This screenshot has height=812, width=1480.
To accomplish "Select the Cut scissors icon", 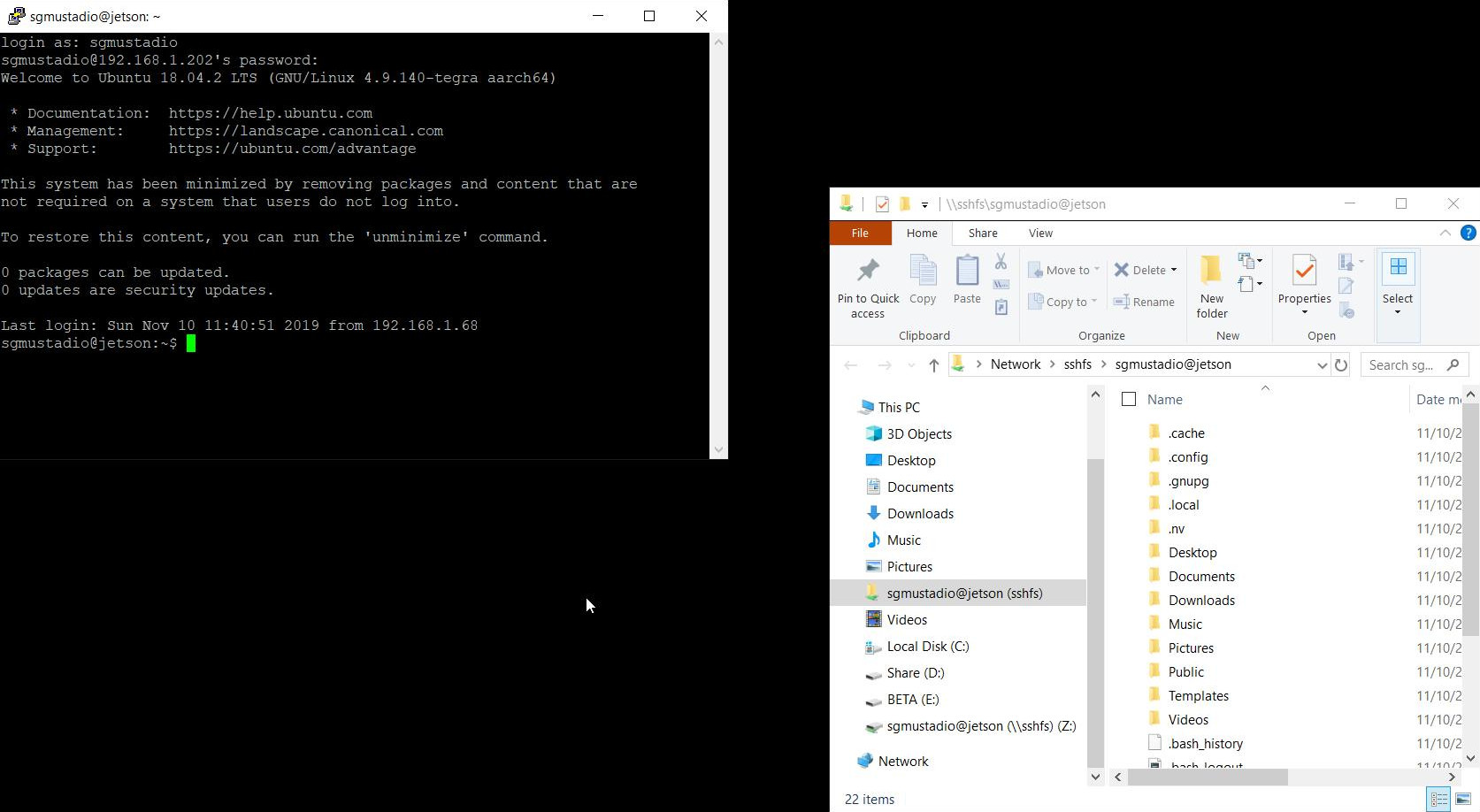I will click(1001, 262).
